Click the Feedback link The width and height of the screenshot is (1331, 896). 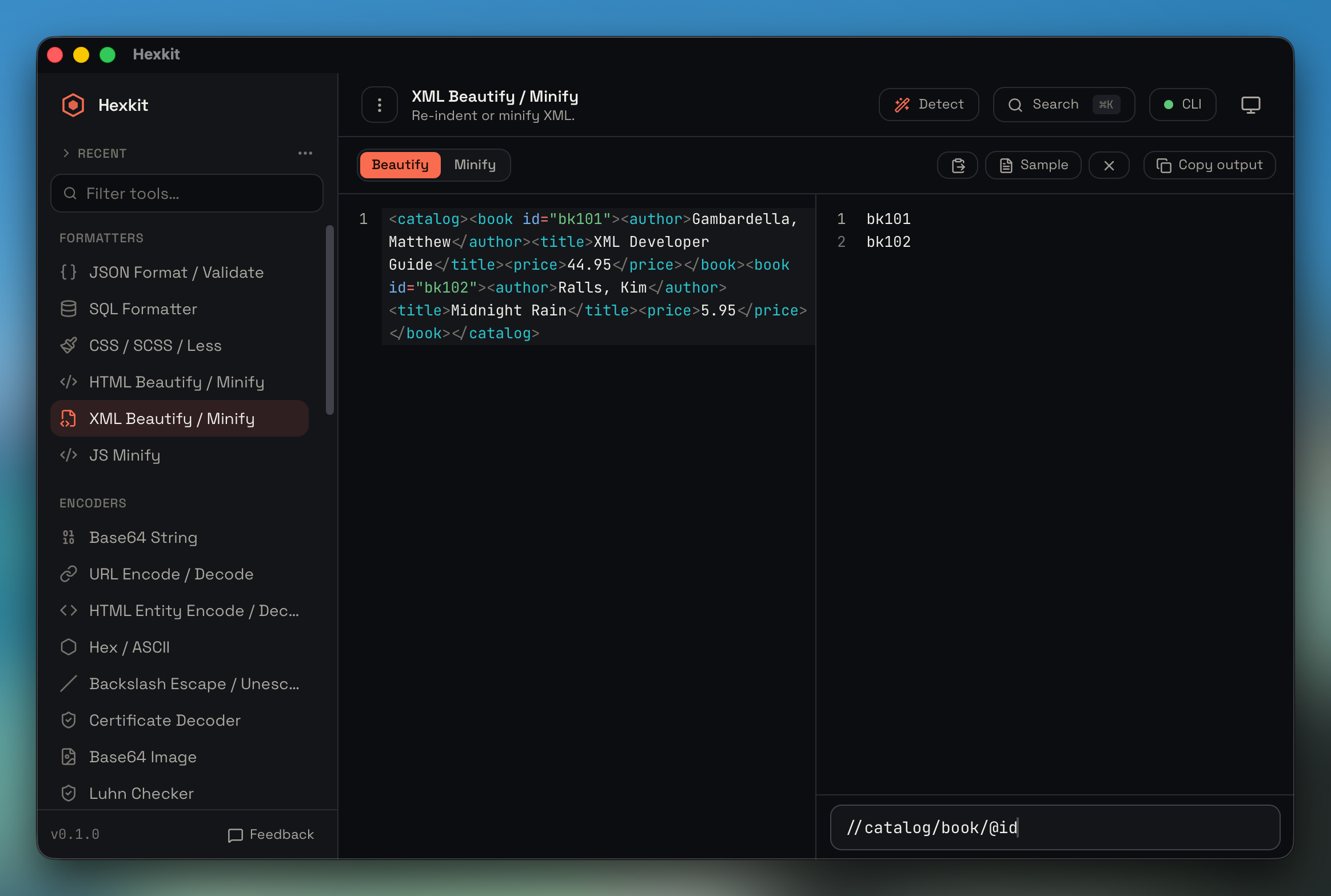[271, 835]
